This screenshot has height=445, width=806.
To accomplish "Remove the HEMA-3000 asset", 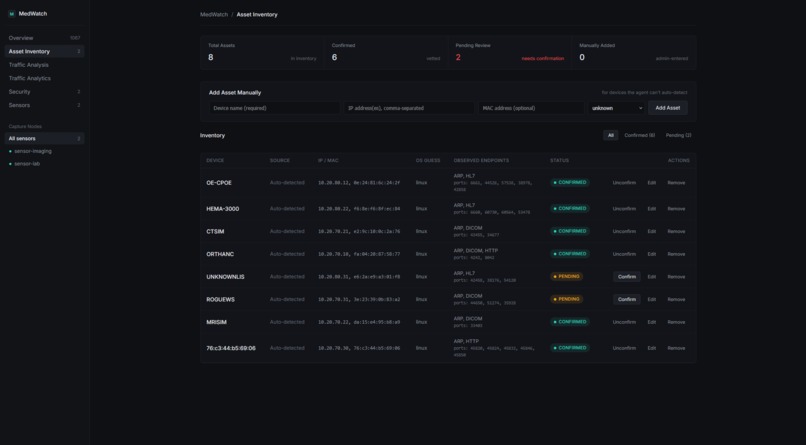I will pos(676,209).
